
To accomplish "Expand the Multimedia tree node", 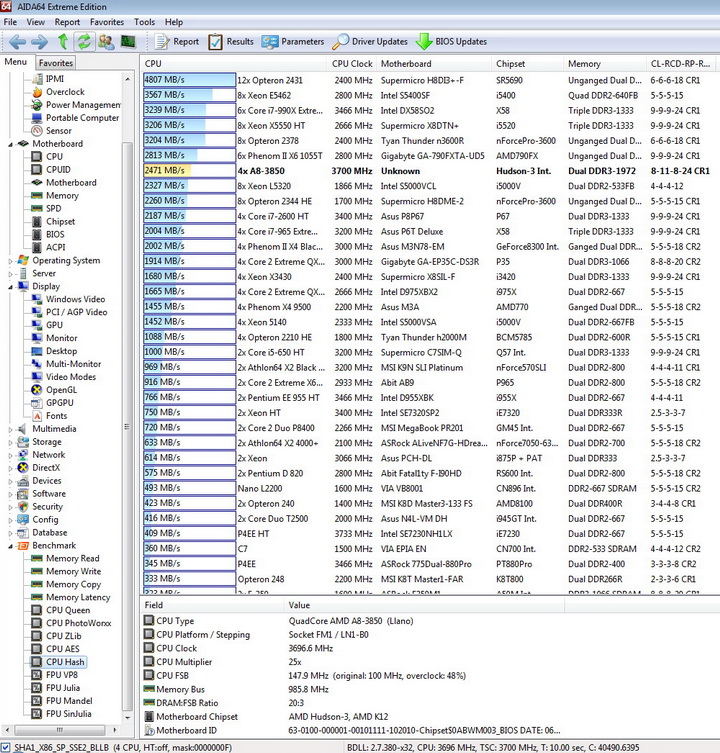I will pyautogui.click(x=11, y=429).
